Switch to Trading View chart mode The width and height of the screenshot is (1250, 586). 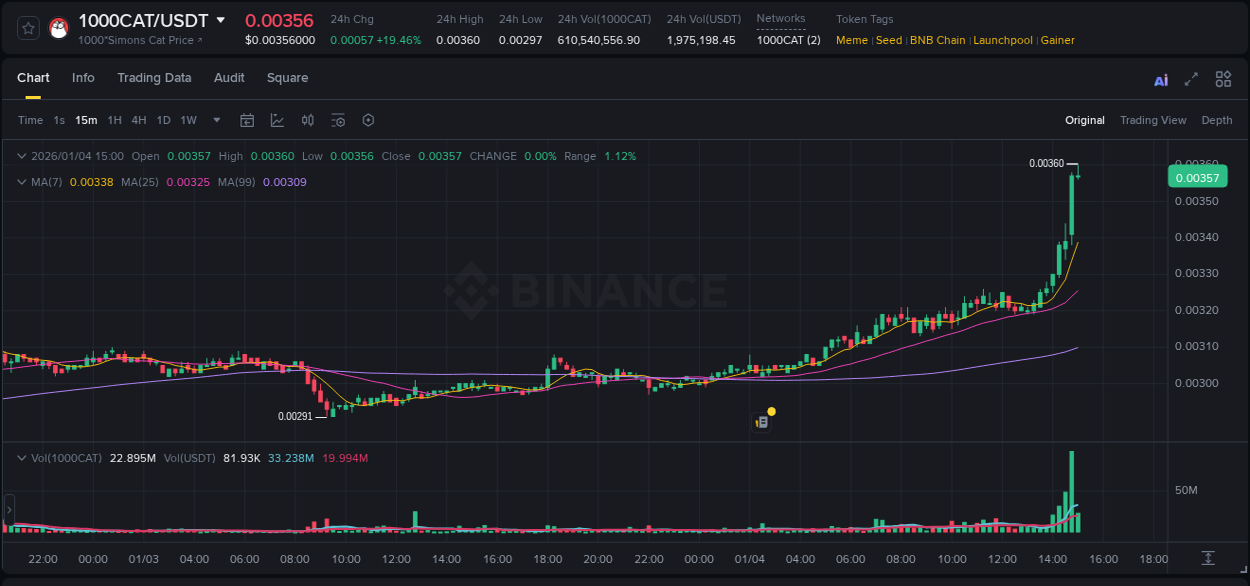(x=1153, y=120)
